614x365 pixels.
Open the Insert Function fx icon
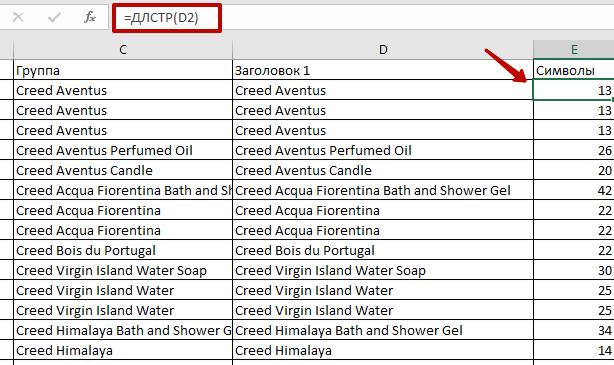(x=90, y=17)
